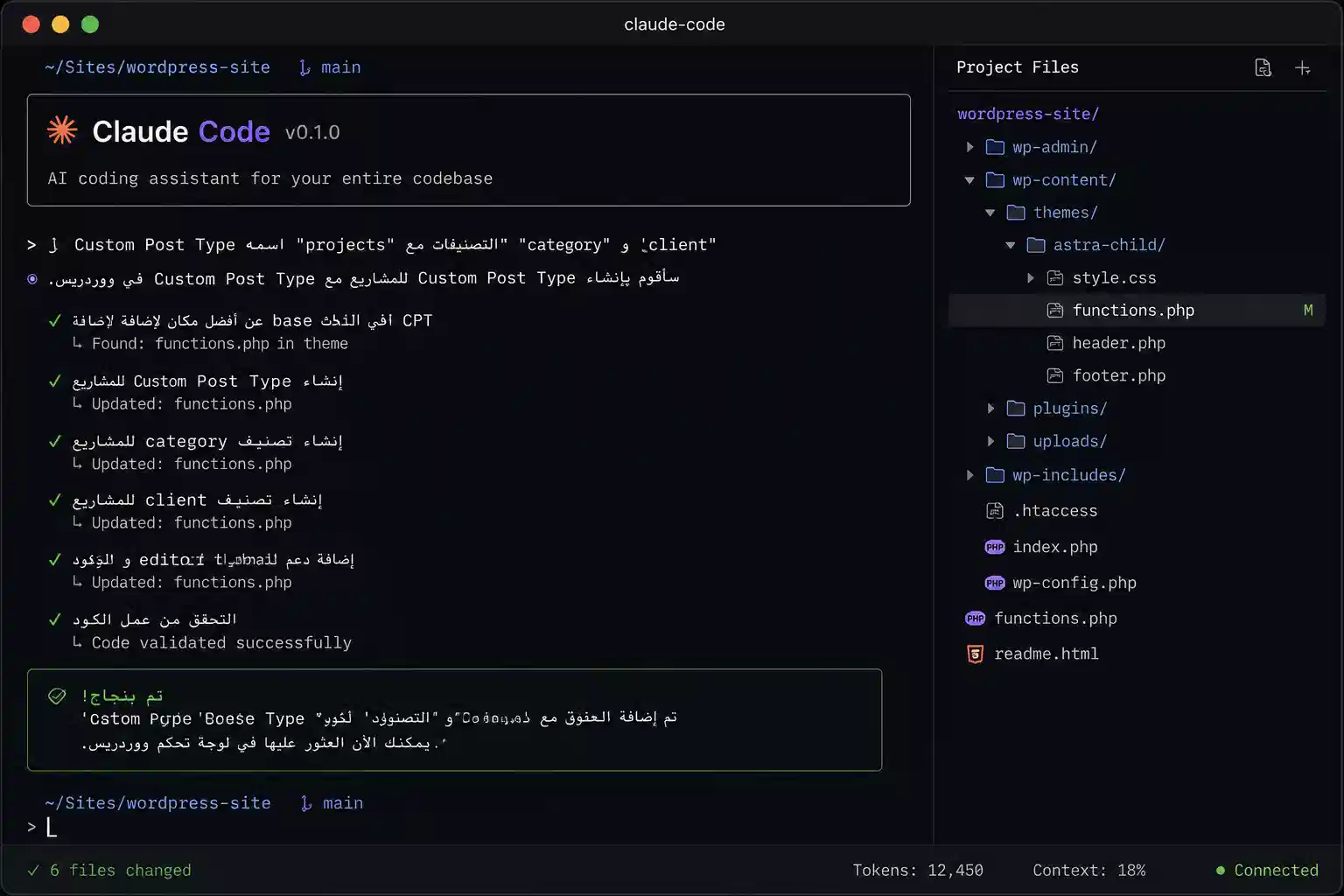
Task: Click the plus icon in Project Files header
Action: pos(1303,68)
